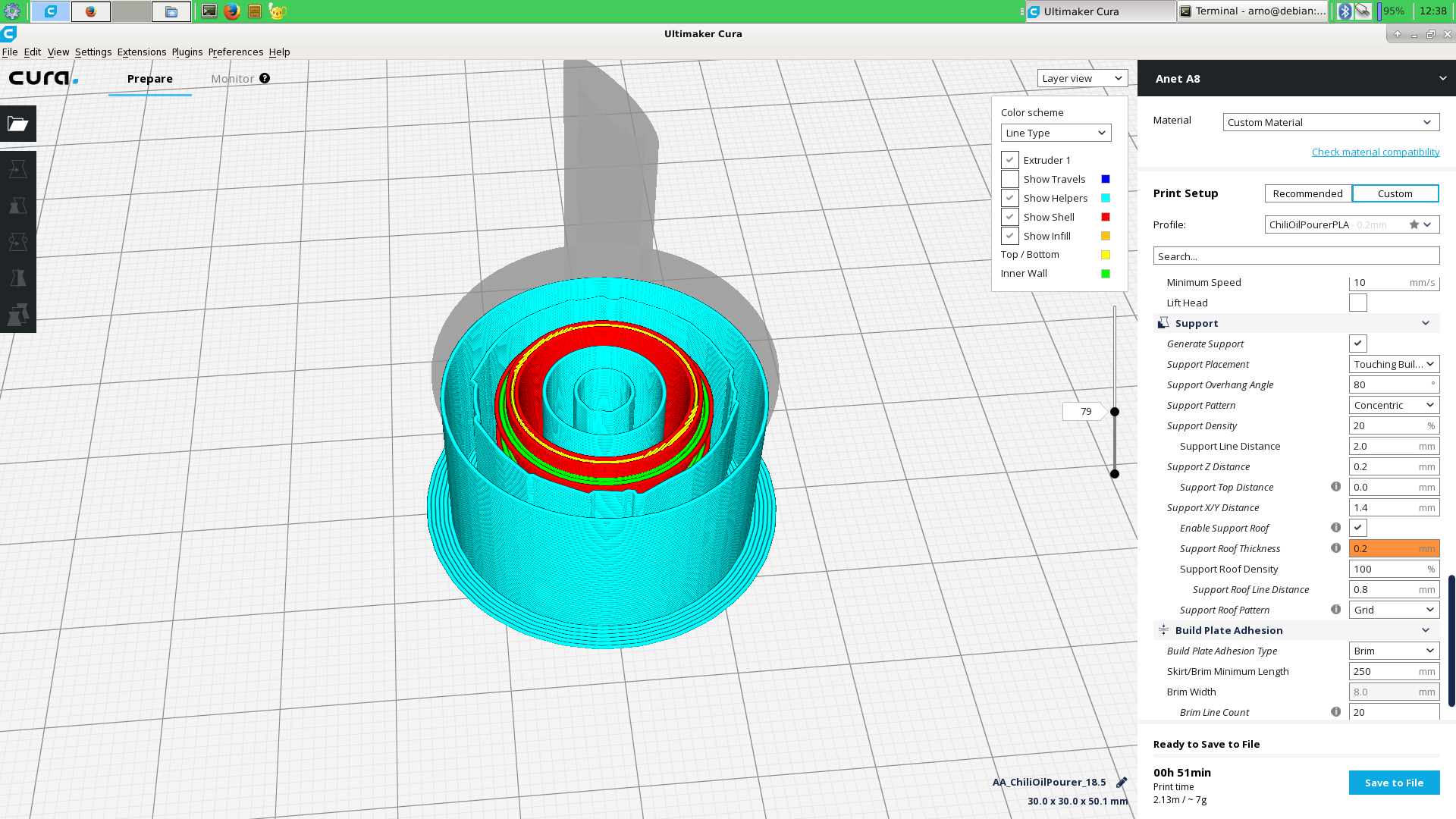Toggle the Show Shell checkbox
Viewport: 1456px width, 819px height.
pos(1009,217)
